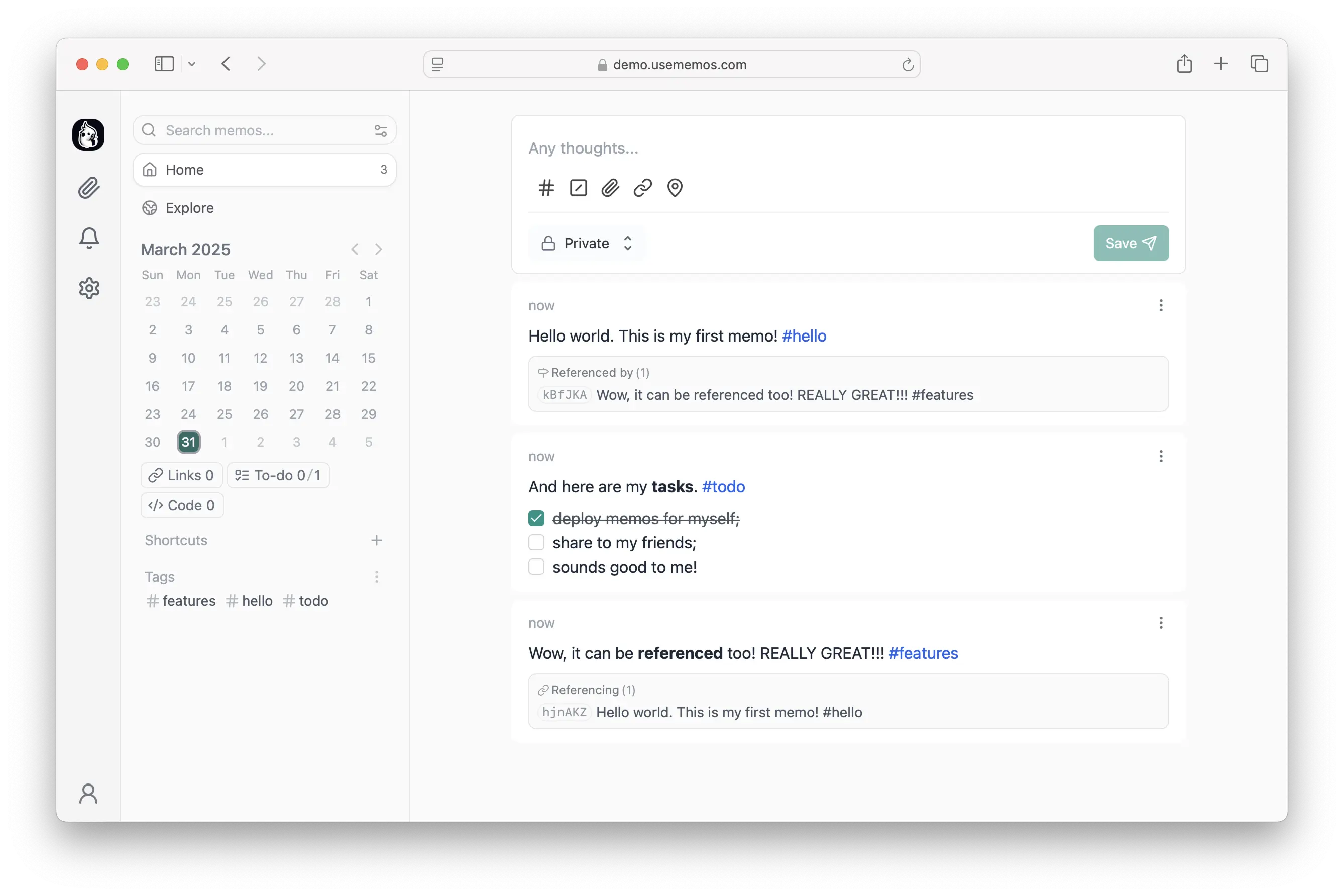Open the Tags section options menu
This screenshot has height=896, width=1344.
click(377, 577)
